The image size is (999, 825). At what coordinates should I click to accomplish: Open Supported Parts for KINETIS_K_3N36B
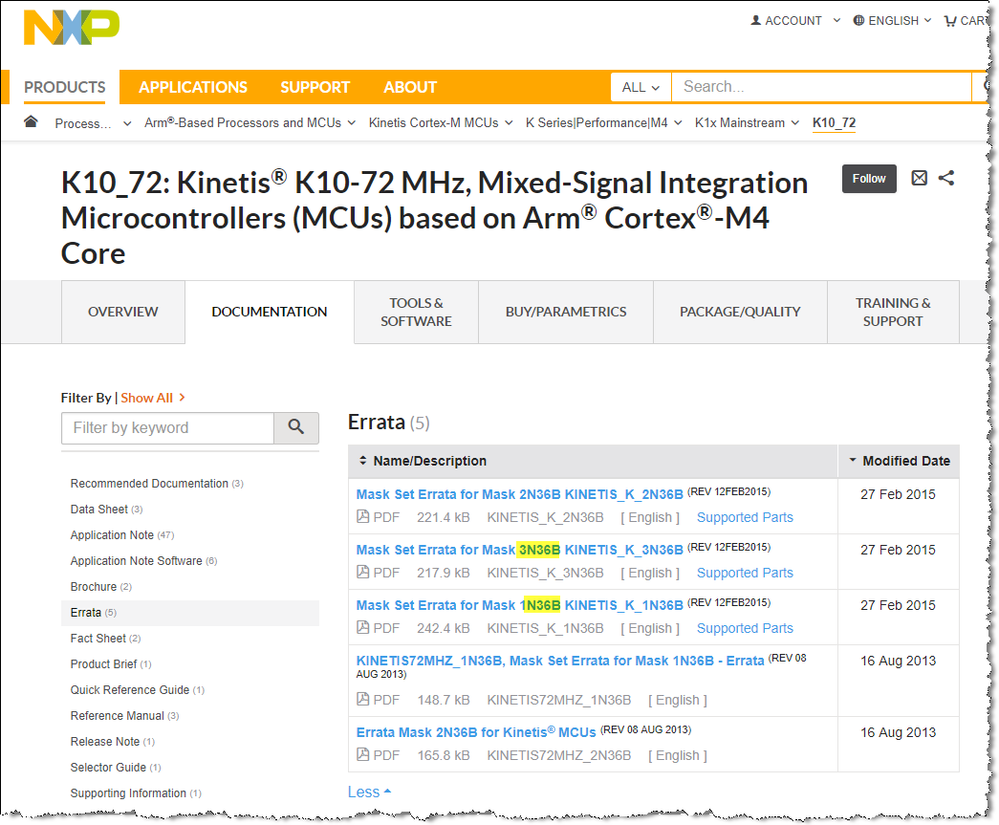pyautogui.click(x=745, y=573)
